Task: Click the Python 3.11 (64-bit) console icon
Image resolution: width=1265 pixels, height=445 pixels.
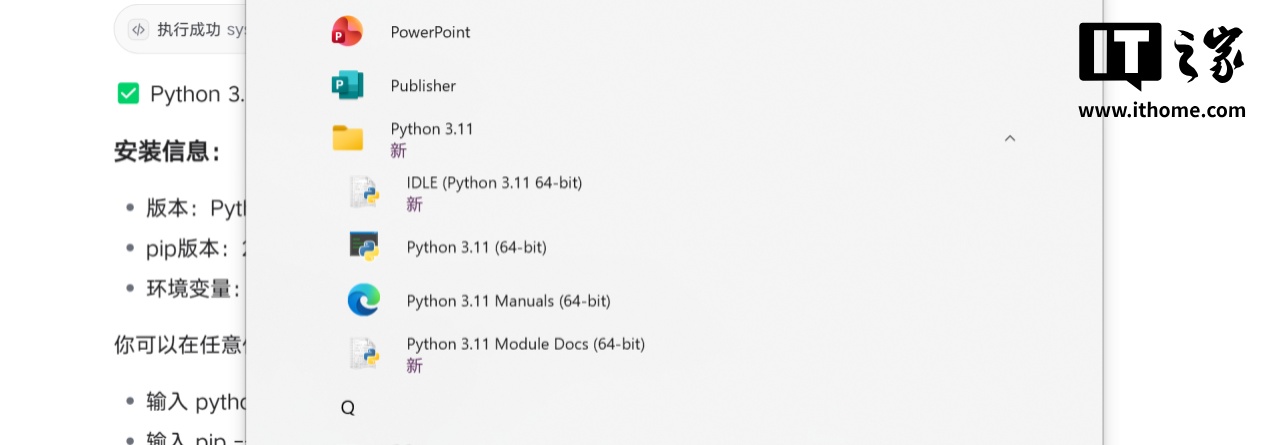Action: tap(363, 246)
